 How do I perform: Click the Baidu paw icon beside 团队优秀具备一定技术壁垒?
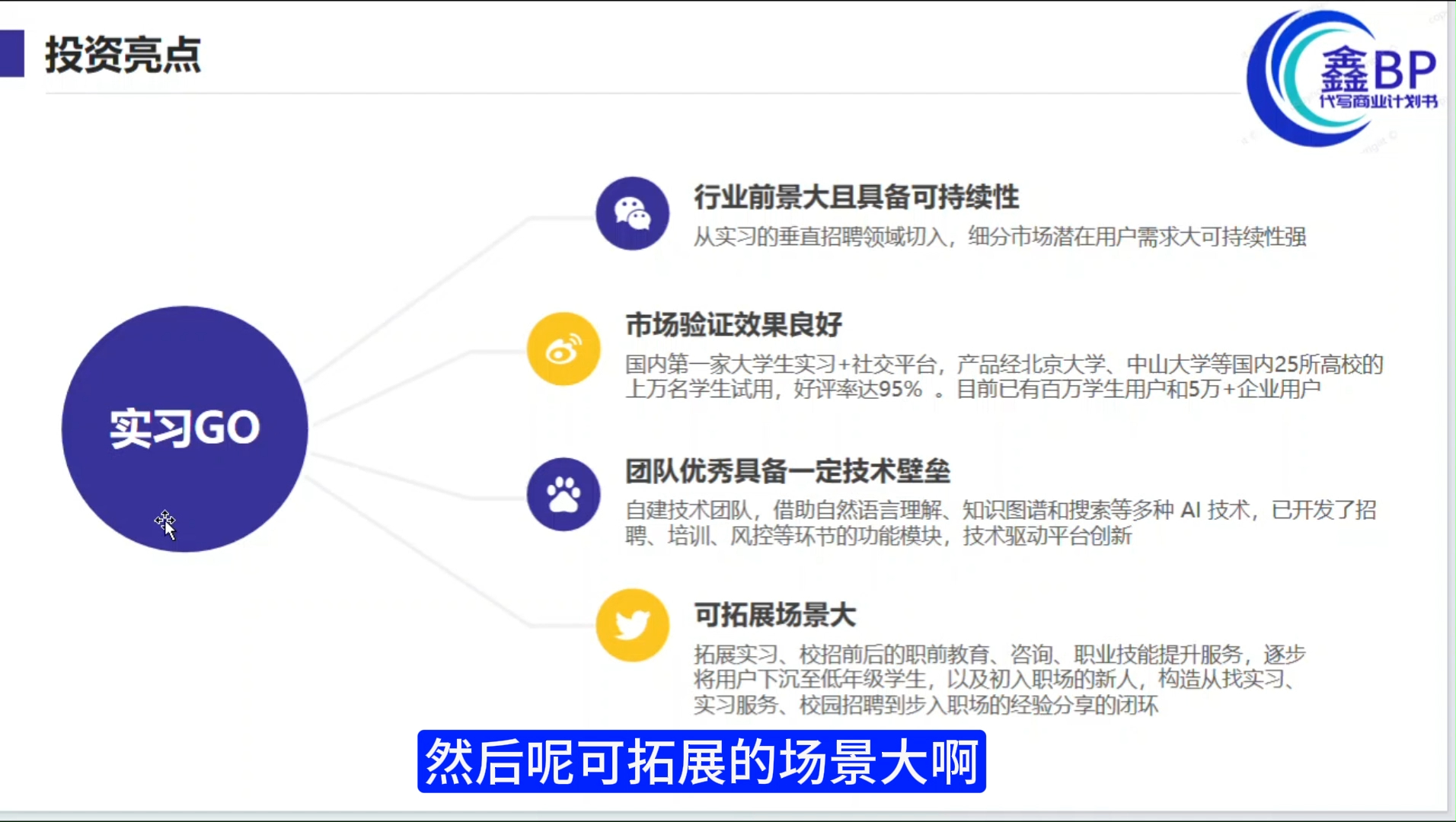(x=564, y=494)
